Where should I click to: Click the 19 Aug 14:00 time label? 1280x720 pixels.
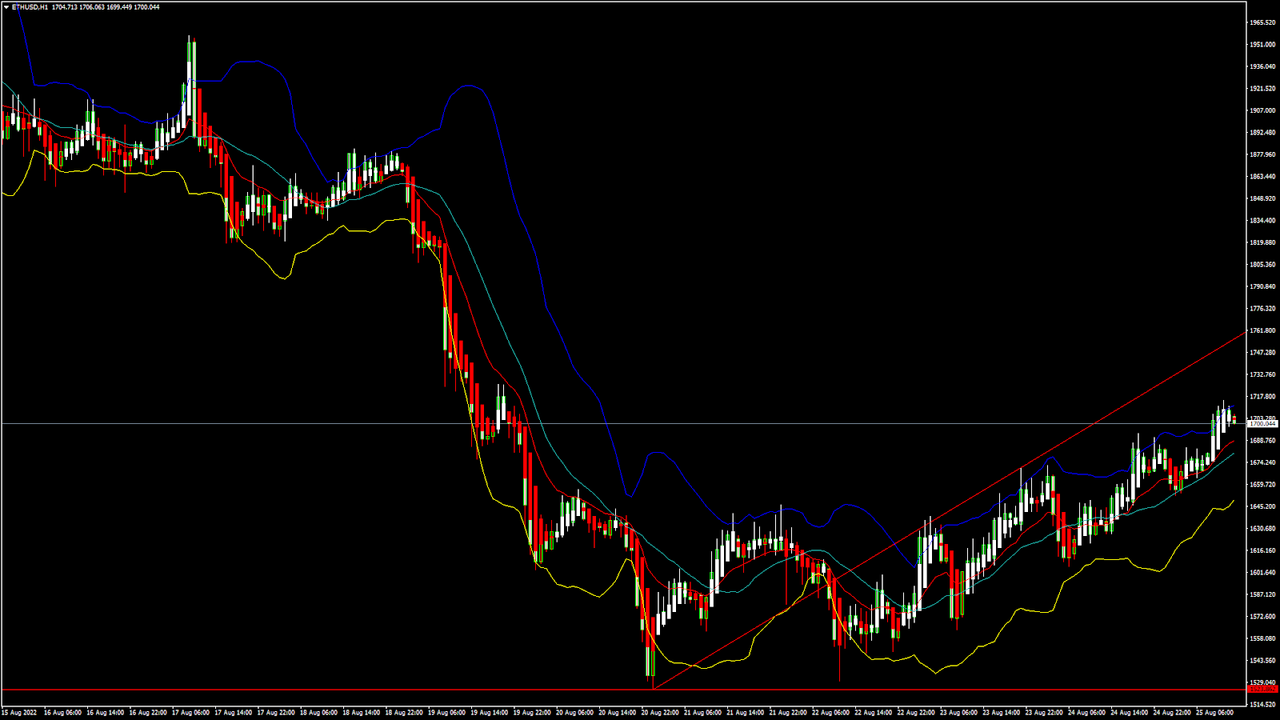click(x=491, y=713)
